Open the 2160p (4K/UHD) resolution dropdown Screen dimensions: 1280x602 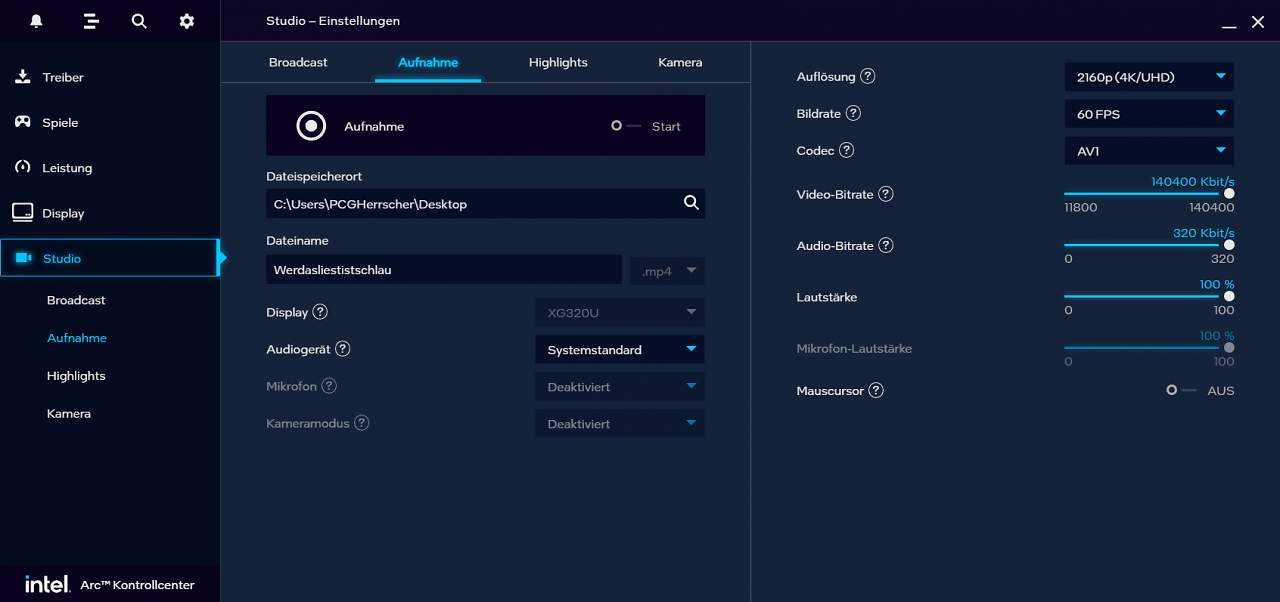click(1149, 77)
